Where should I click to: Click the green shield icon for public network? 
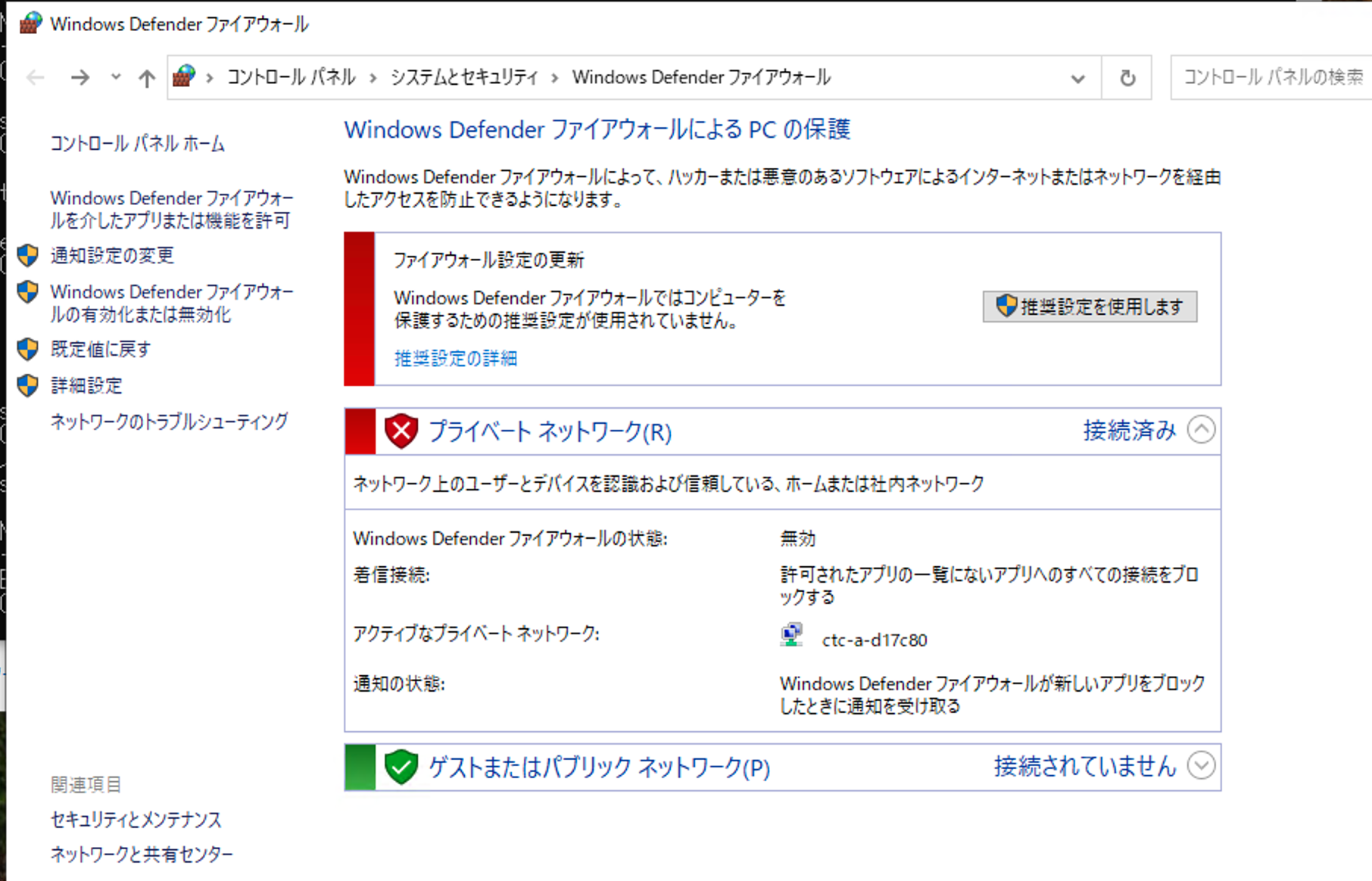pos(401,767)
